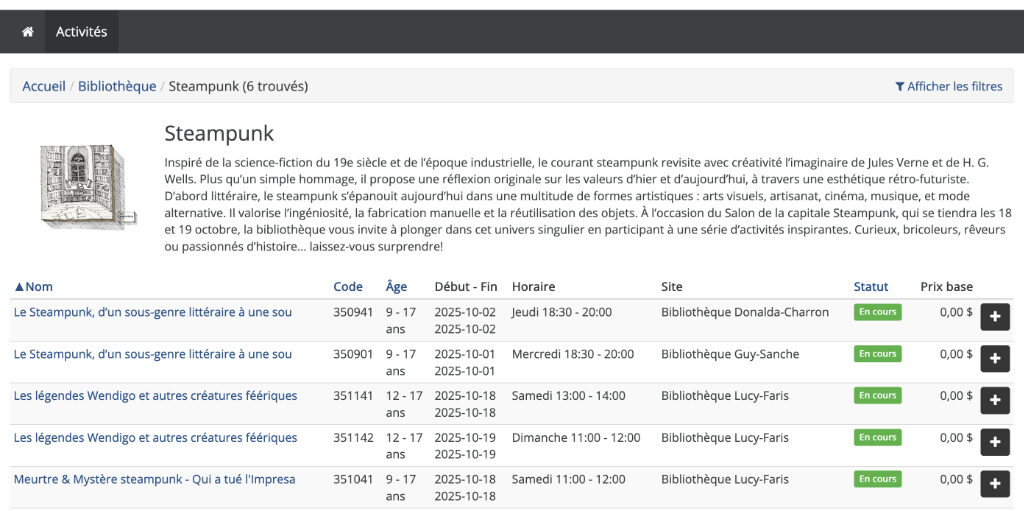
Task: Open Steampunk activity link for Wednesday session
Action: click(153, 354)
